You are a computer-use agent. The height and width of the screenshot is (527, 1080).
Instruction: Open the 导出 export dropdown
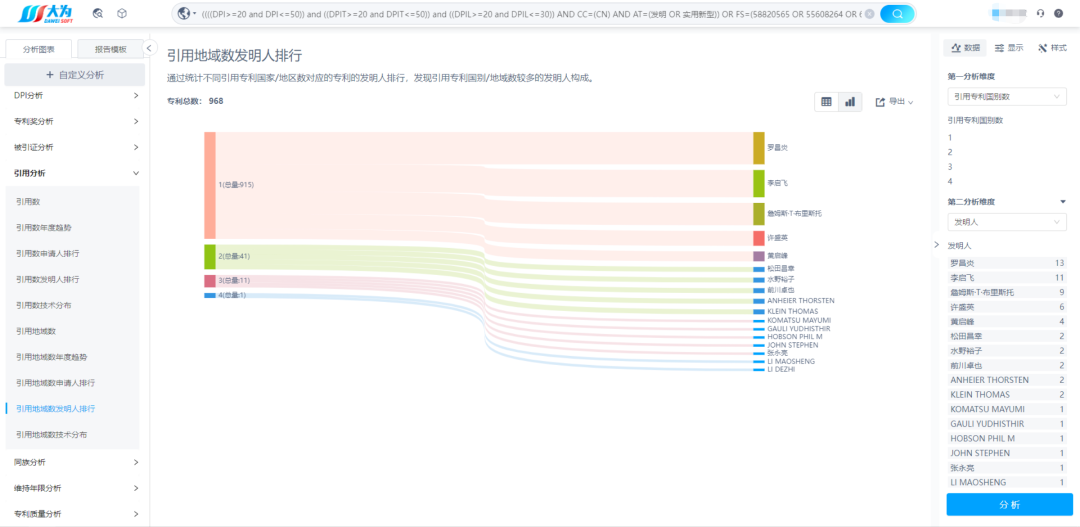coord(894,102)
